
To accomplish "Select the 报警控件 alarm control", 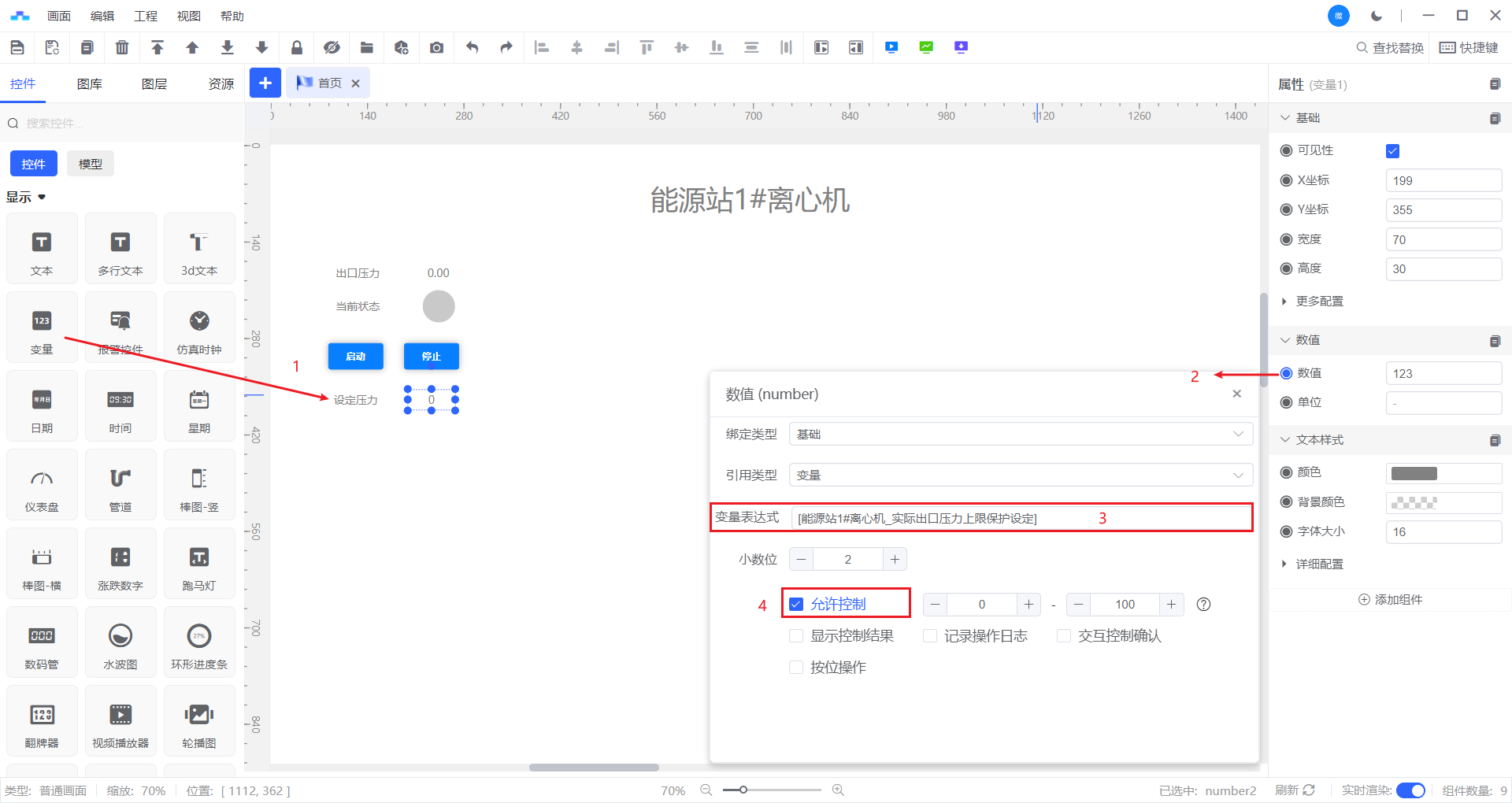I will click(120, 327).
